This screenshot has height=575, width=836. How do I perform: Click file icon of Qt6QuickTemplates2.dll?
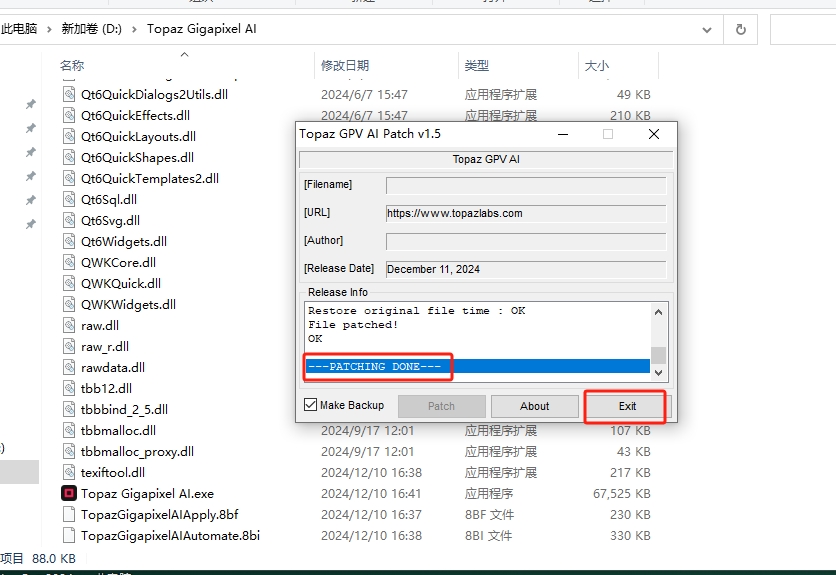tap(69, 178)
